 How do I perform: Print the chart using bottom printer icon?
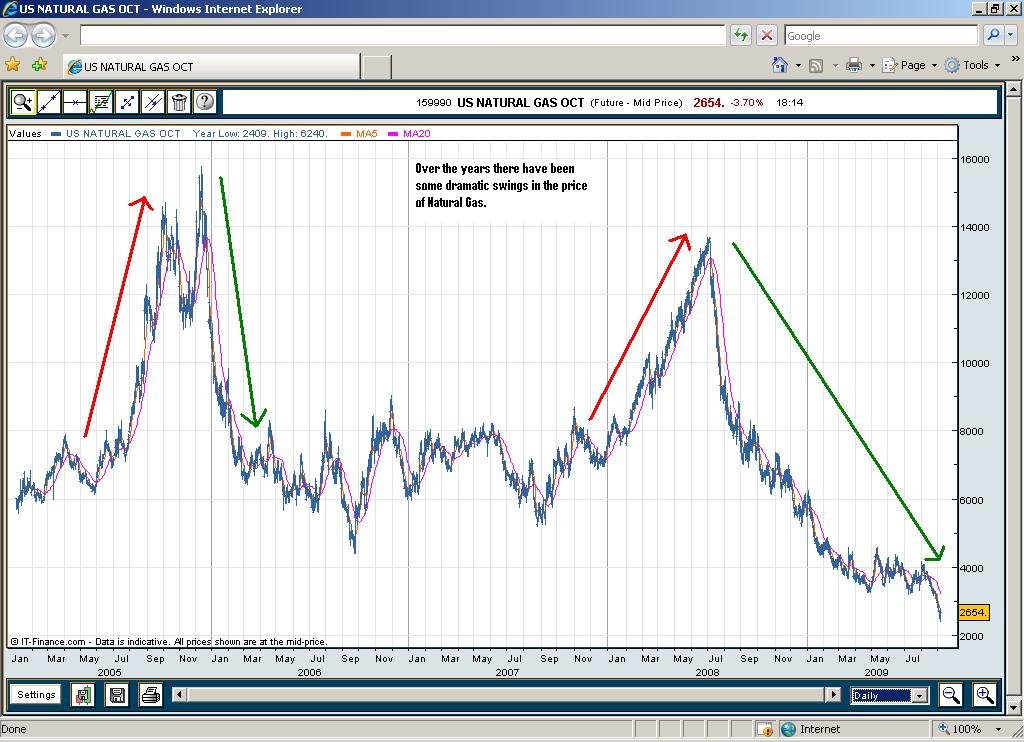point(150,695)
